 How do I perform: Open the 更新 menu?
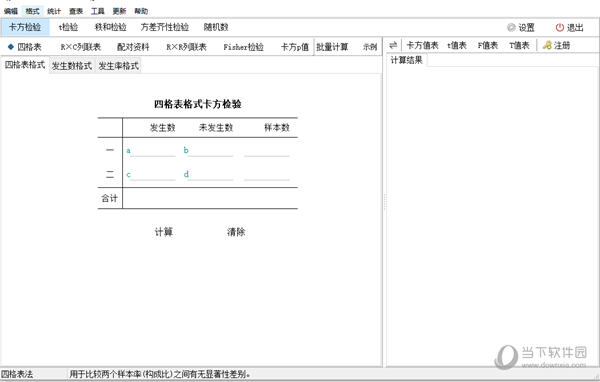[x=119, y=11]
